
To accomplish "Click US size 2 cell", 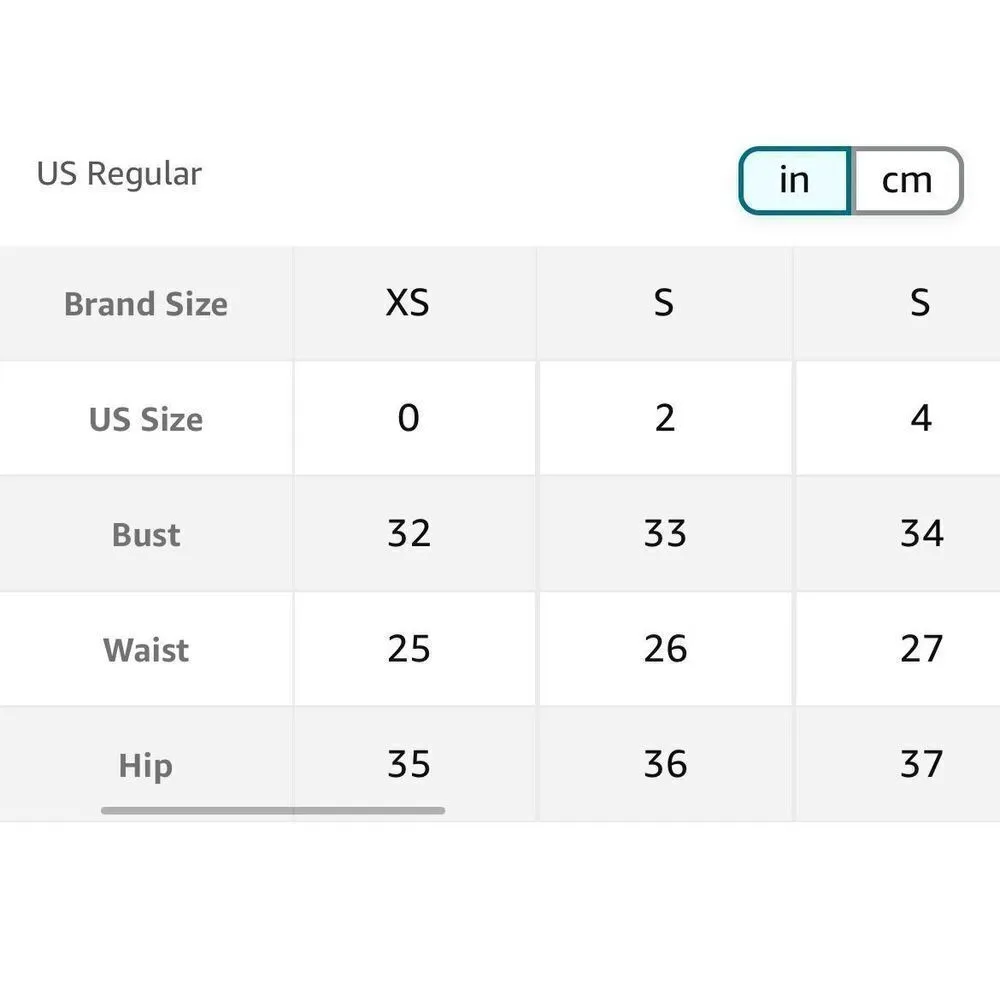I will point(665,418).
